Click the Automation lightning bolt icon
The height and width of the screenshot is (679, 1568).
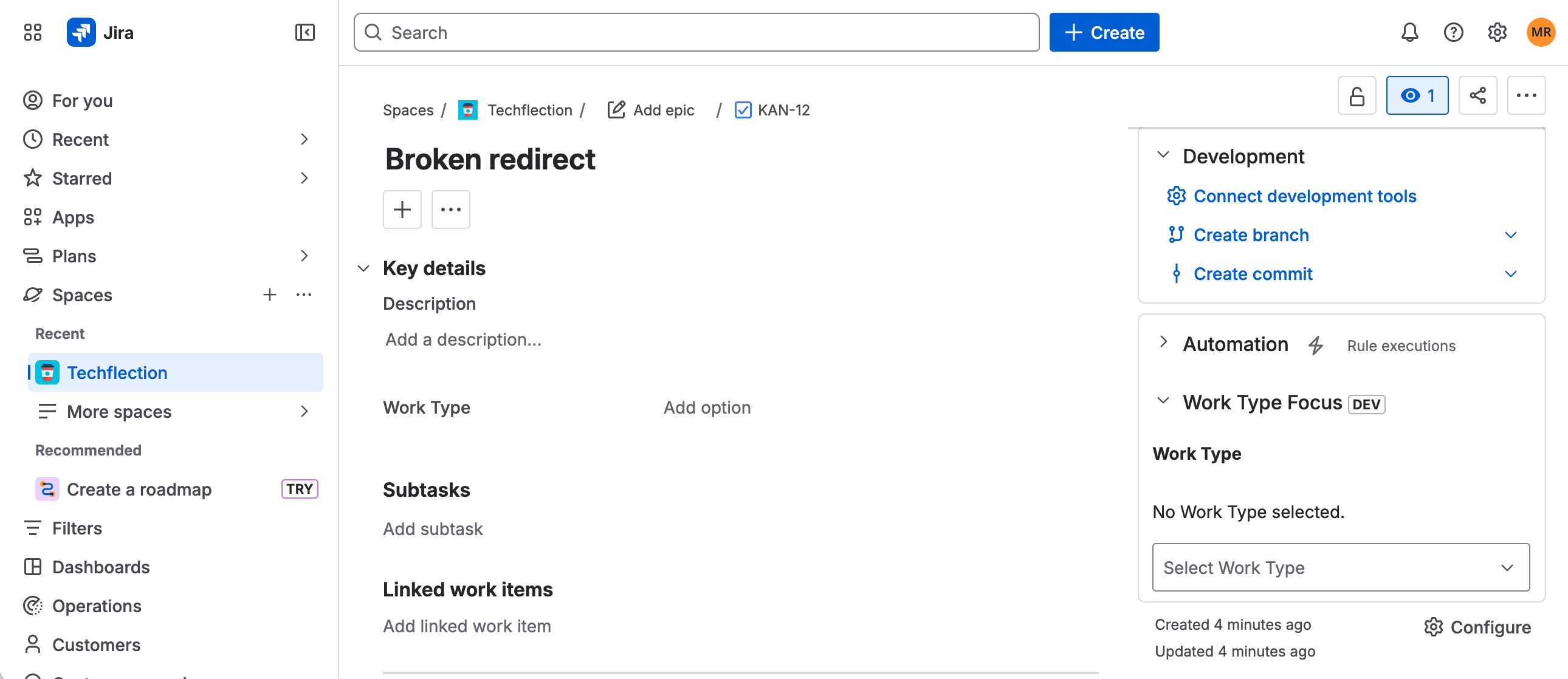[1315, 345]
